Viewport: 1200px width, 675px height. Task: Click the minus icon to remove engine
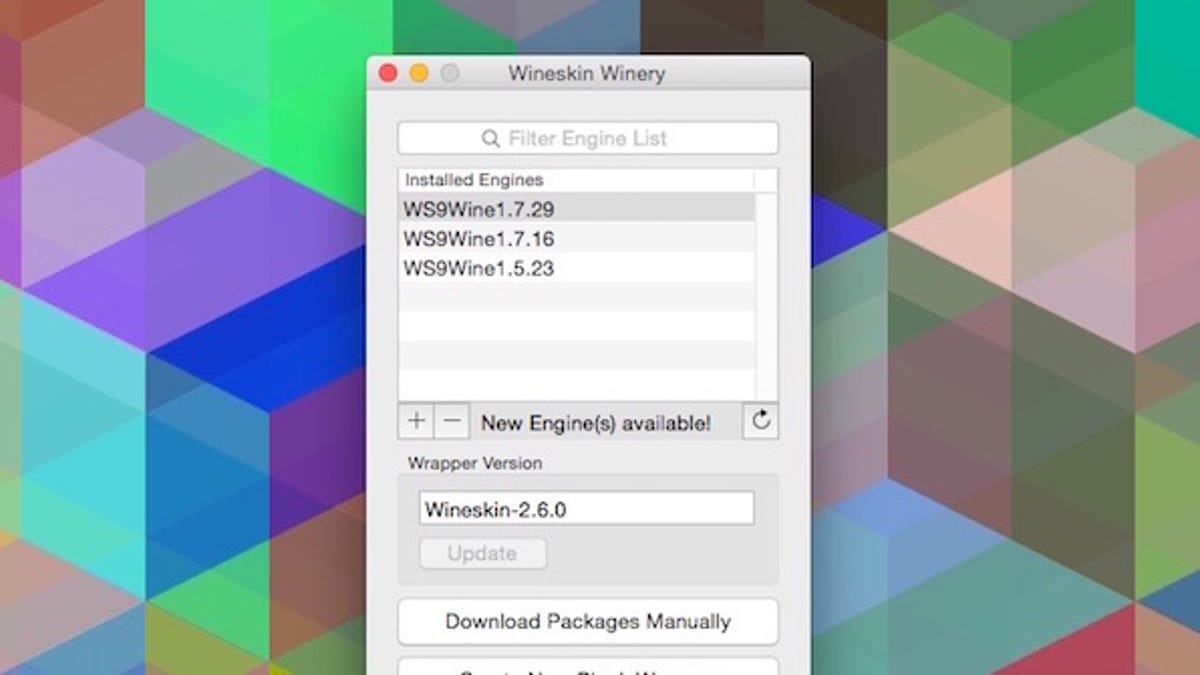point(452,421)
